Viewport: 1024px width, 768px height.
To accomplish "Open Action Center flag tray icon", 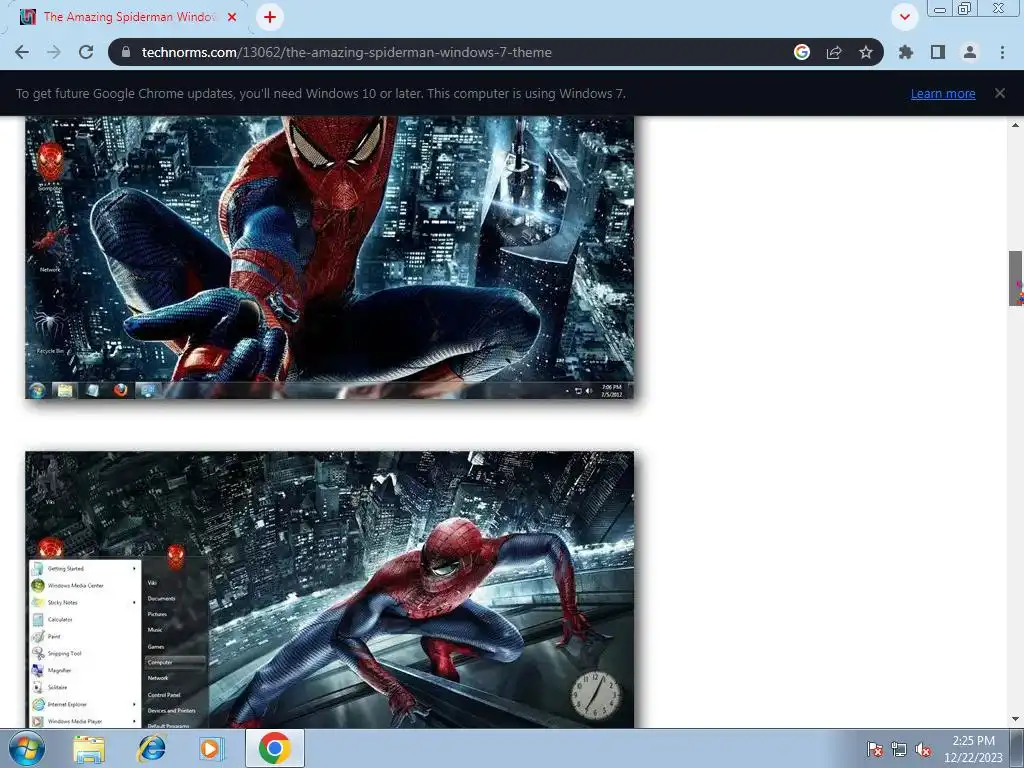I will click(x=875, y=750).
